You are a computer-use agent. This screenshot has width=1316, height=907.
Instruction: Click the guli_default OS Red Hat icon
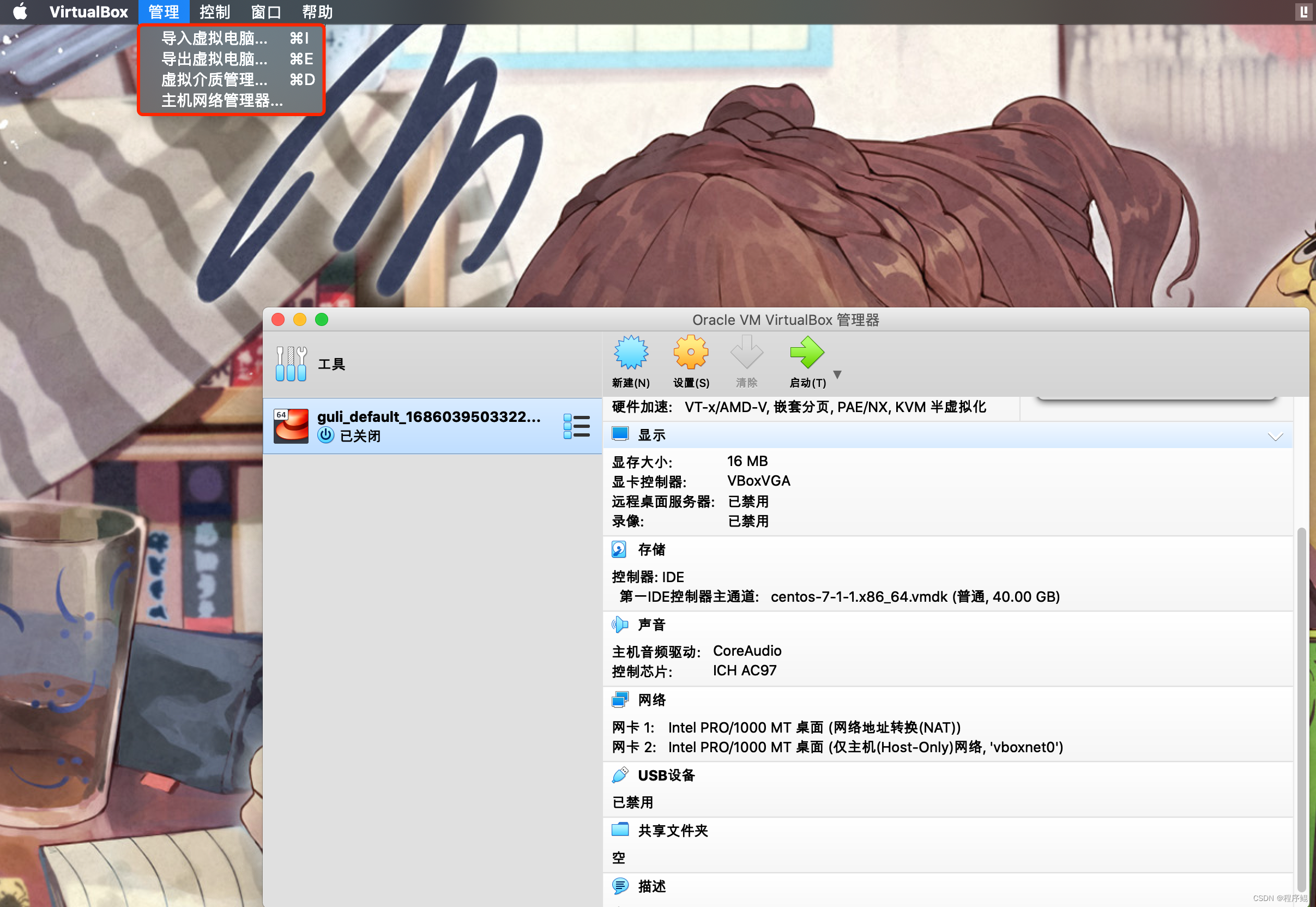(x=291, y=426)
